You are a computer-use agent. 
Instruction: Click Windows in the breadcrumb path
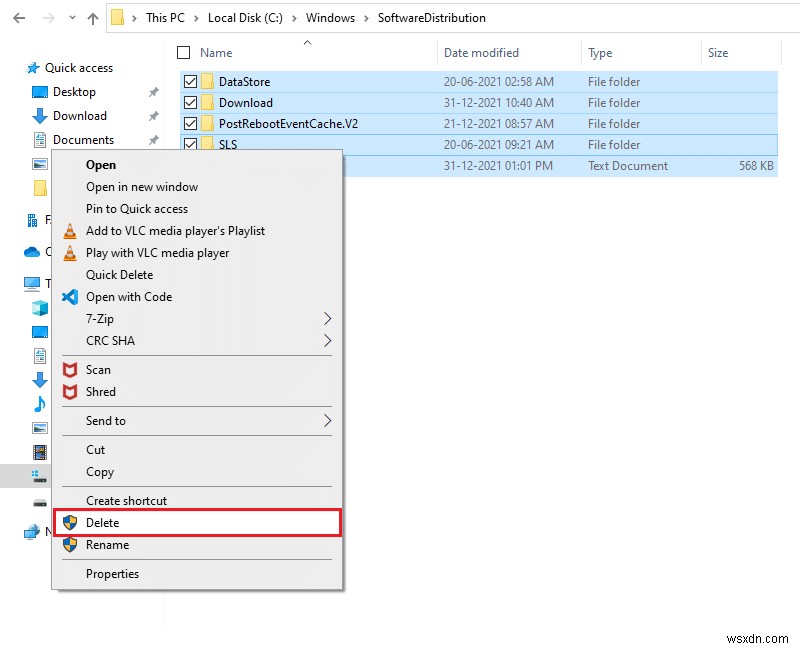pyautogui.click(x=330, y=17)
